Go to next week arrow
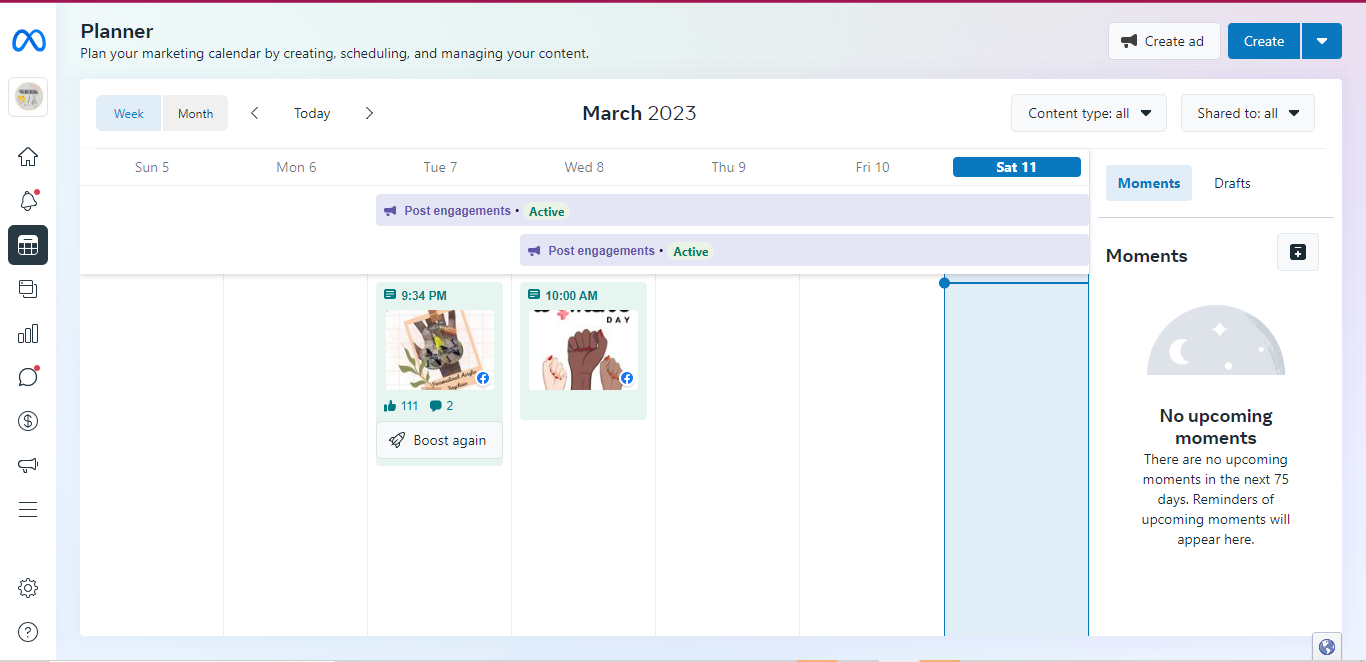1366x662 pixels. 369,113
